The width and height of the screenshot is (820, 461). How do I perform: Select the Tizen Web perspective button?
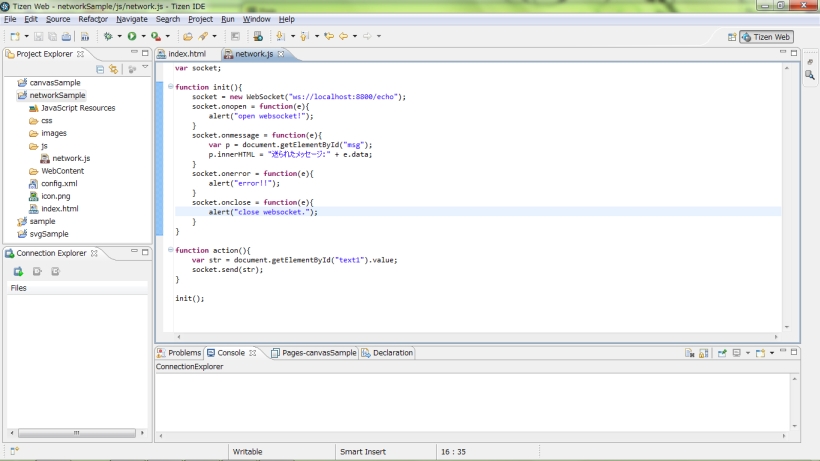(x=766, y=37)
